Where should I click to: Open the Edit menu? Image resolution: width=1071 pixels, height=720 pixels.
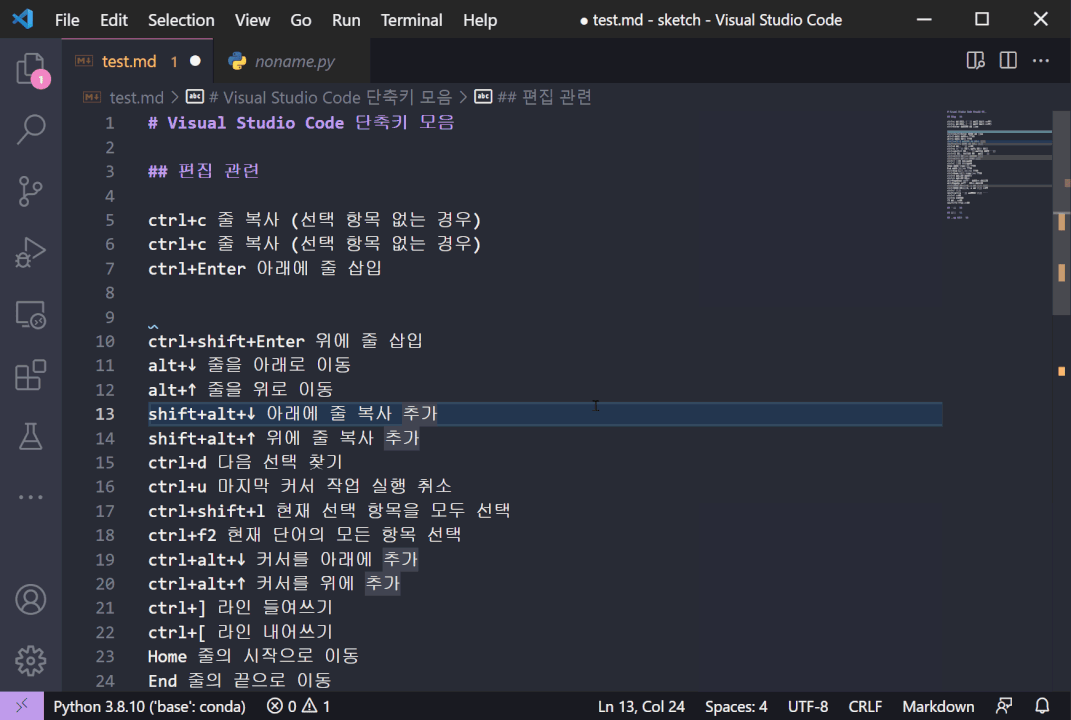click(x=113, y=20)
